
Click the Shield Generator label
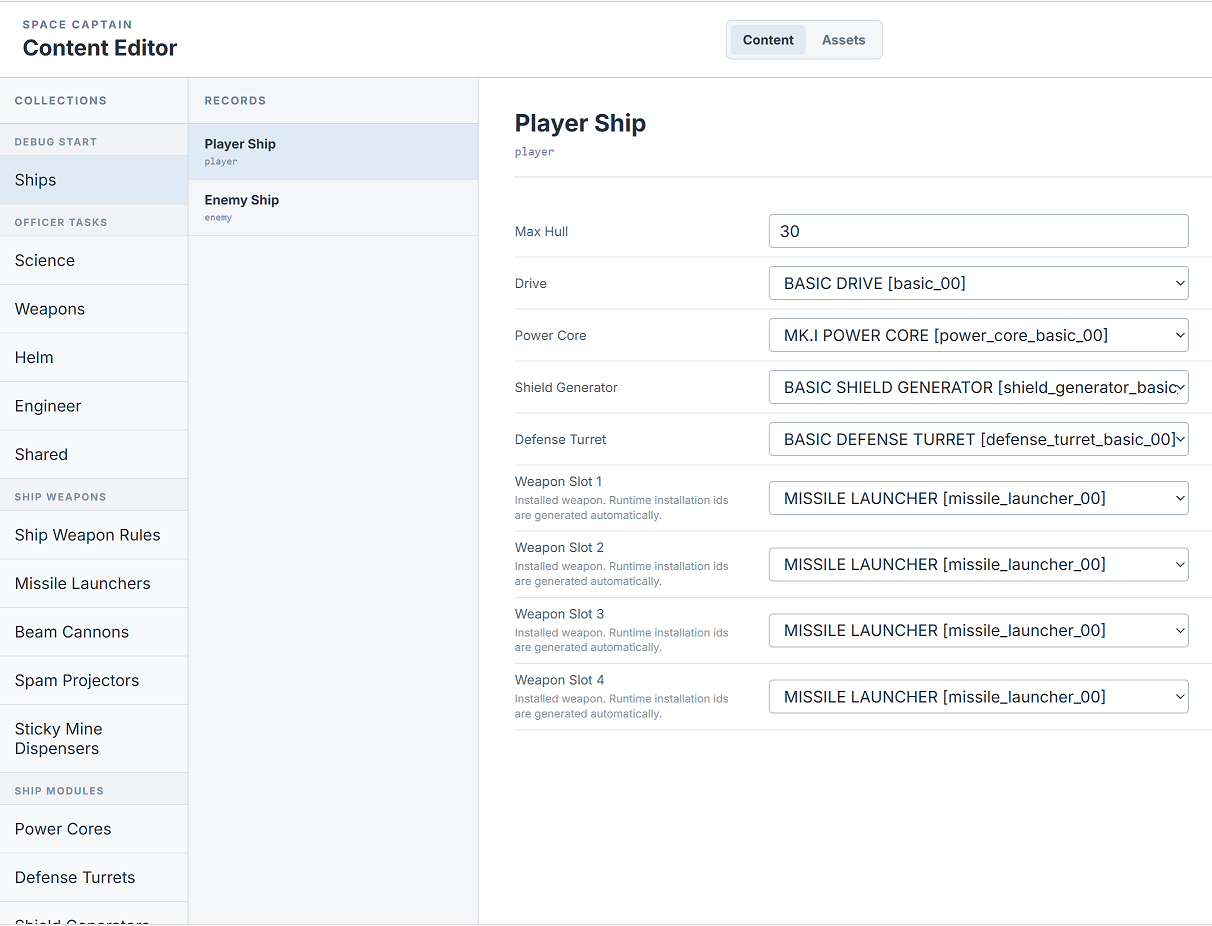click(566, 387)
